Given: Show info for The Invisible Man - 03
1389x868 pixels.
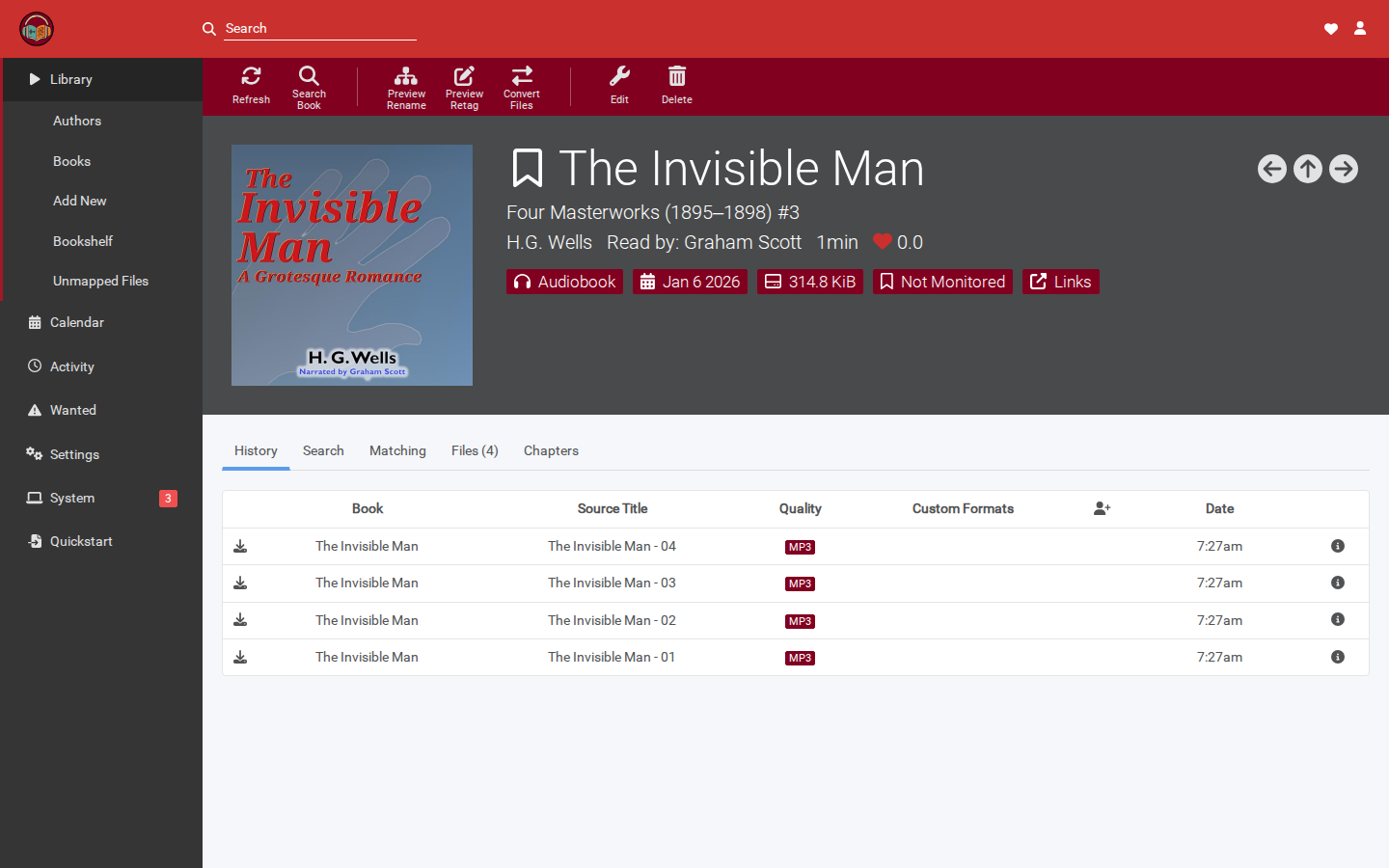Looking at the screenshot, I should tap(1338, 583).
